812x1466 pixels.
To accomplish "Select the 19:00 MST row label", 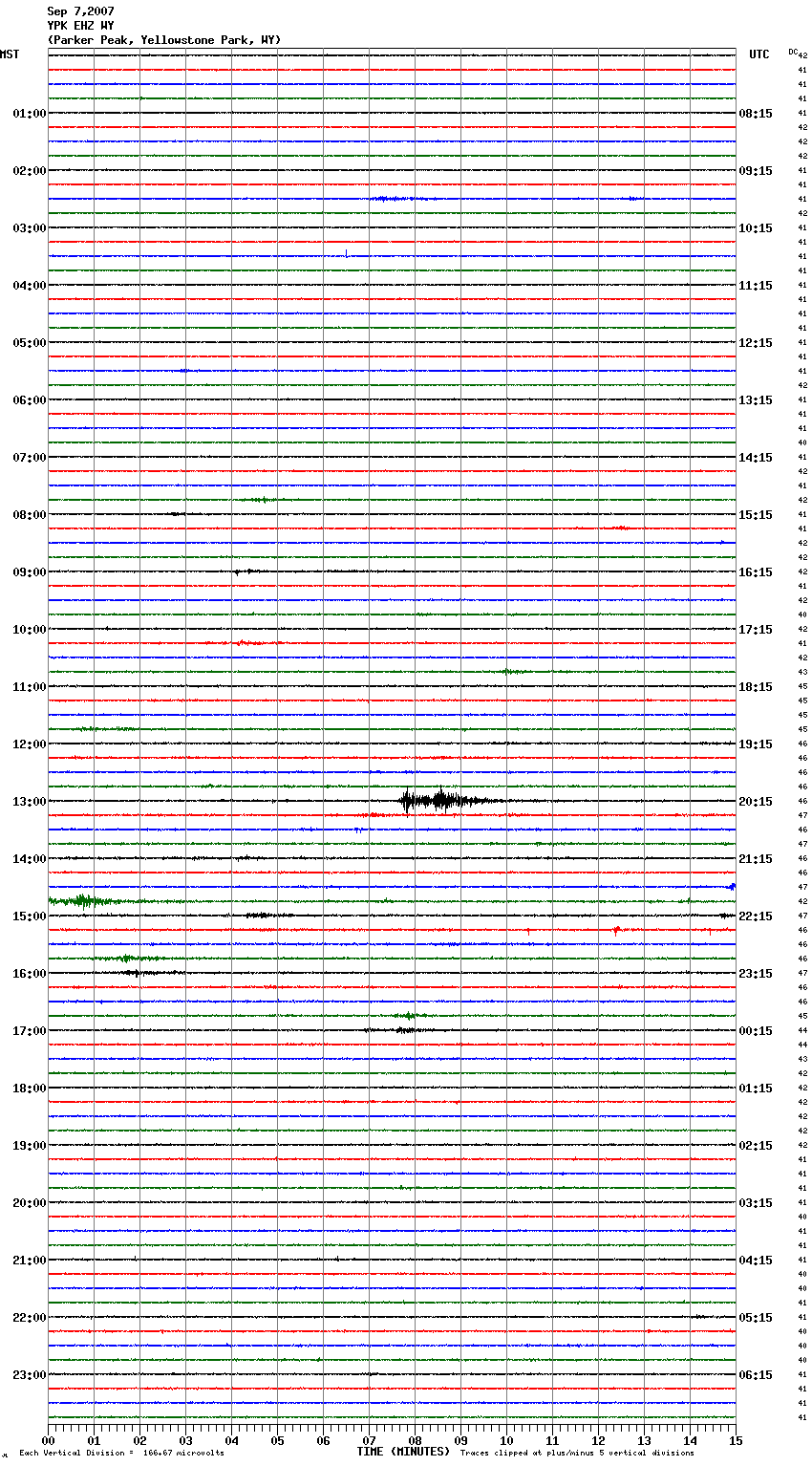I will point(30,1146).
